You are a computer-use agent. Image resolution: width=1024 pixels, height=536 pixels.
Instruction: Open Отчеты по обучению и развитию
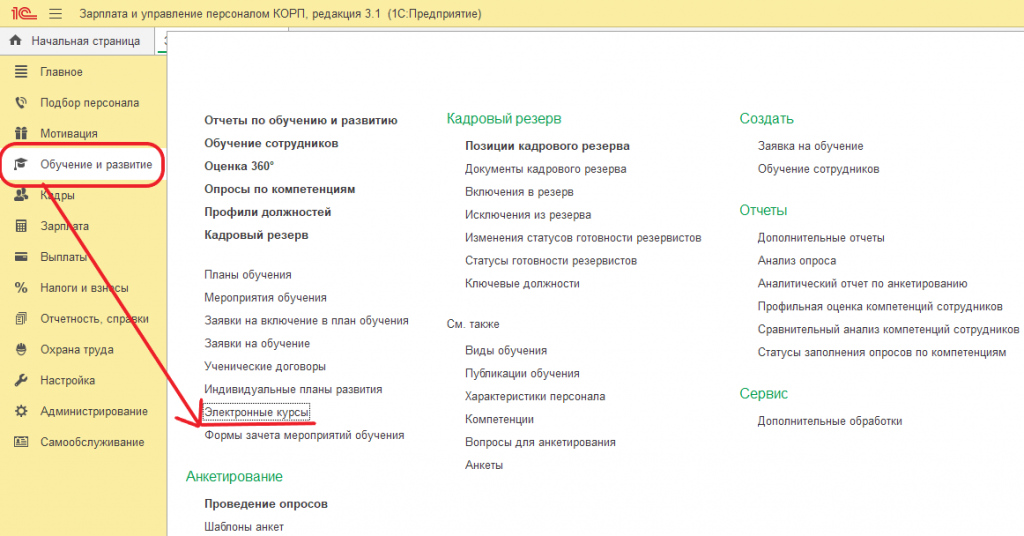click(300, 120)
